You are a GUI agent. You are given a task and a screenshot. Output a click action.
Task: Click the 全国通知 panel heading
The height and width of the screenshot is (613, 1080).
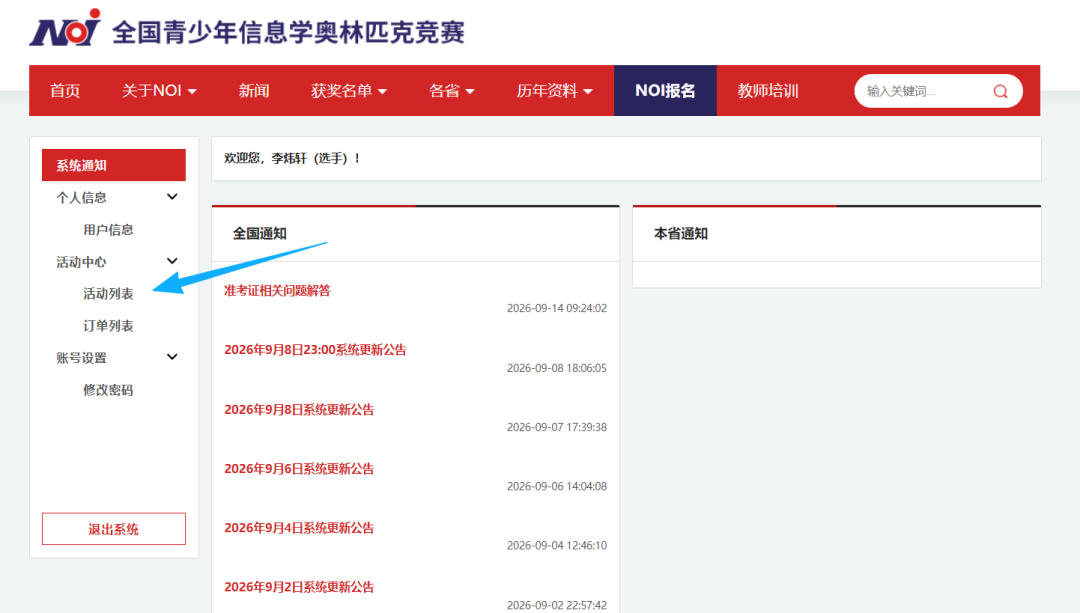(x=260, y=233)
